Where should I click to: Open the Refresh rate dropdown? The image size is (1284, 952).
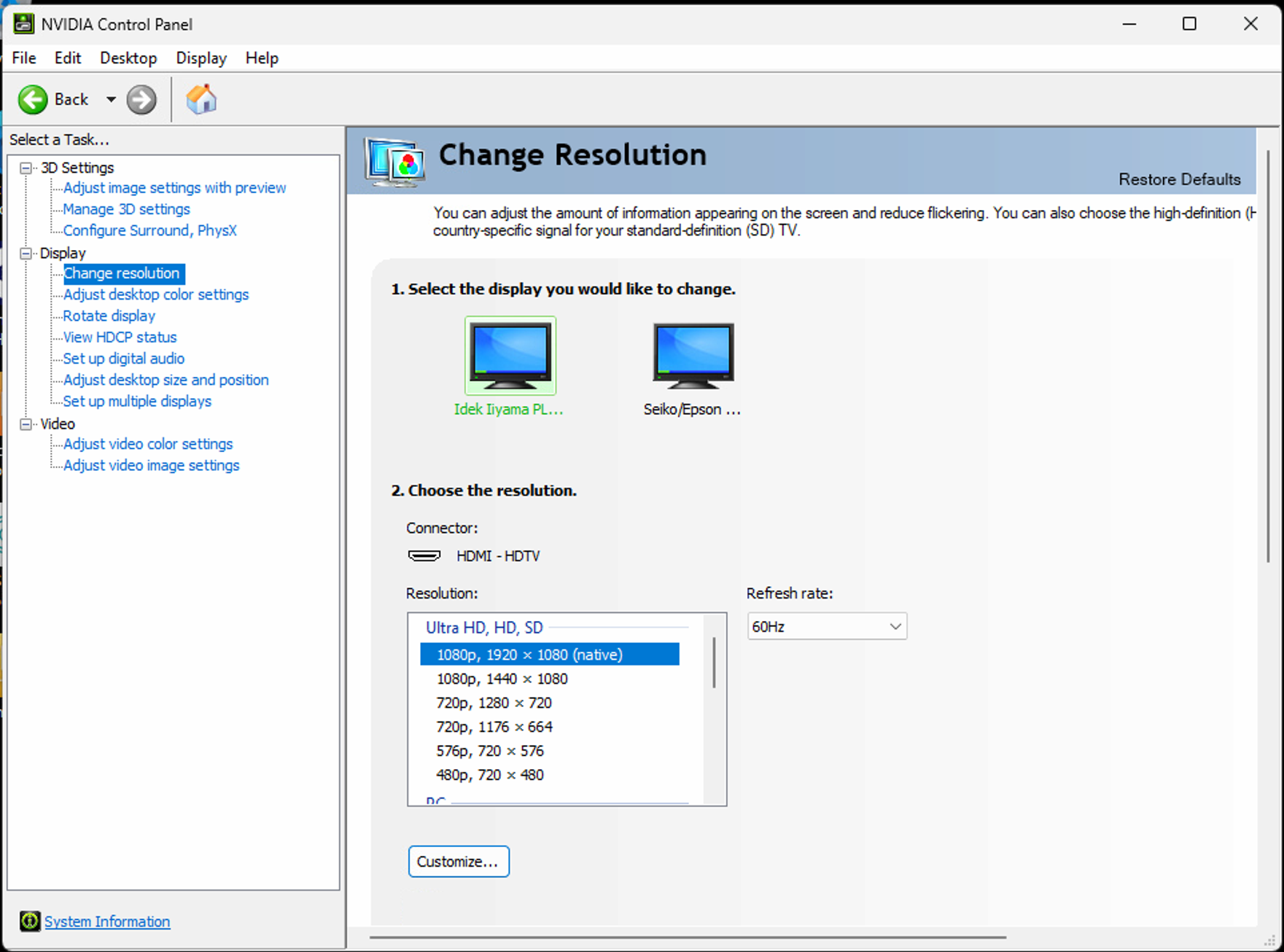tap(827, 626)
